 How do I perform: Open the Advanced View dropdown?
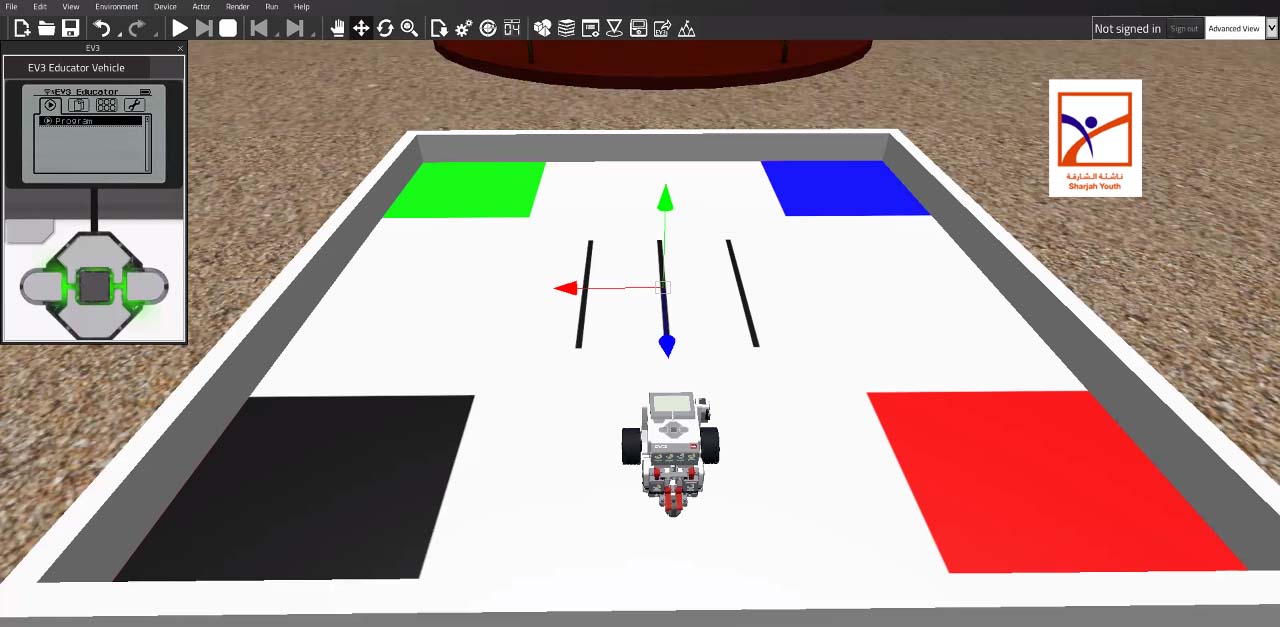pos(1240,29)
